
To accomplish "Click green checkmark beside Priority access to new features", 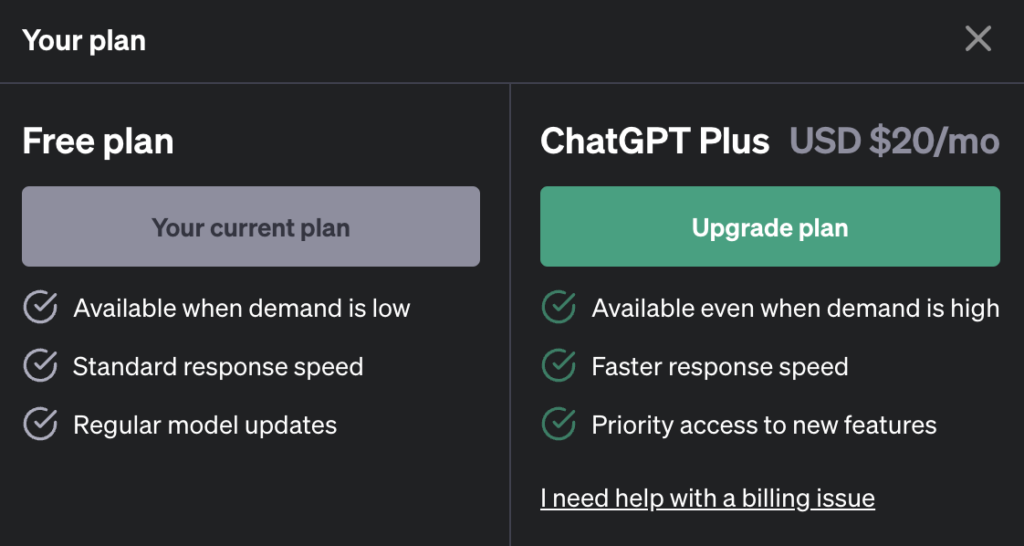I will [559, 424].
